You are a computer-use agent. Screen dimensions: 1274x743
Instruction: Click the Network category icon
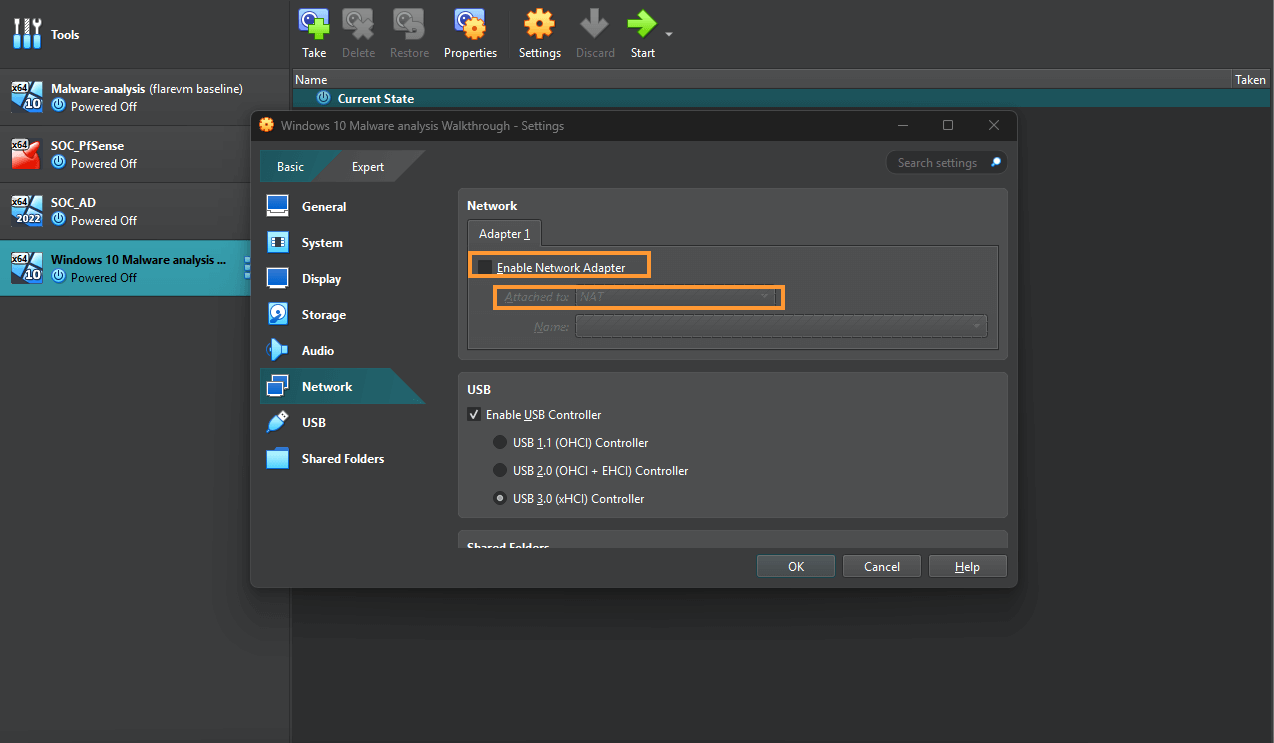pyautogui.click(x=278, y=386)
